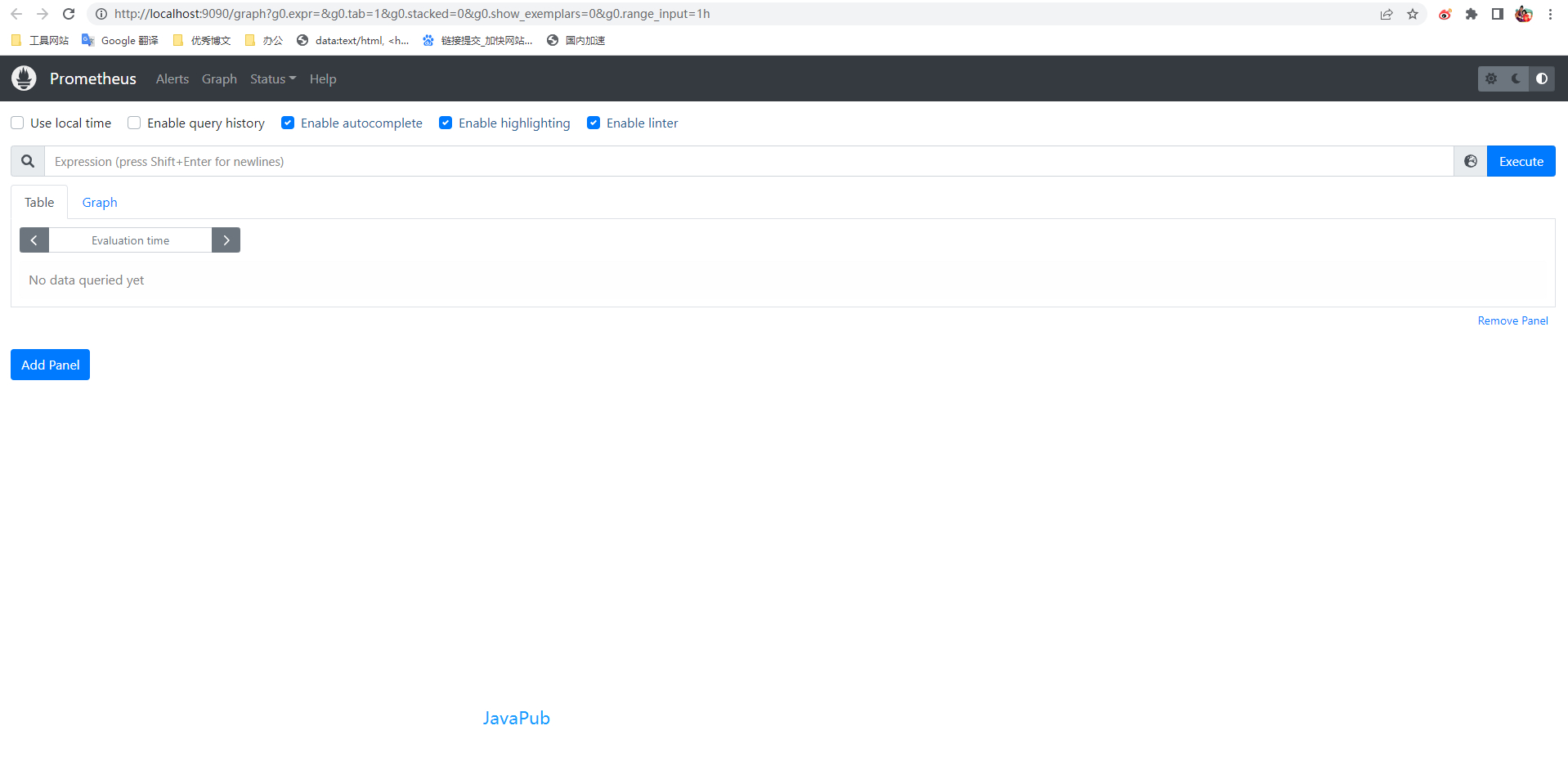Open the data:text/html bookmark

coord(353,40)
